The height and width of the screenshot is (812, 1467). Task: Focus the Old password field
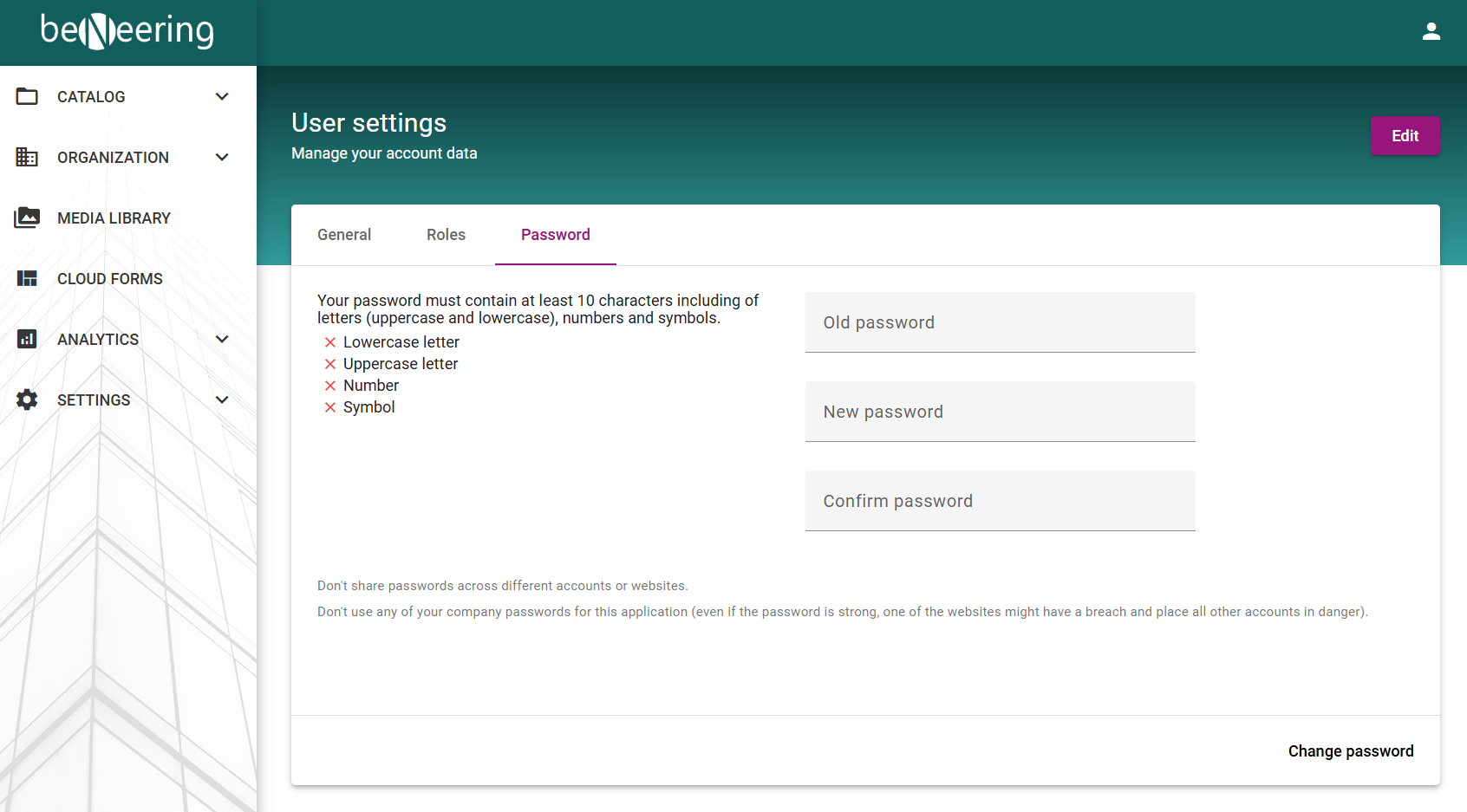click(x=1000, y=322)
